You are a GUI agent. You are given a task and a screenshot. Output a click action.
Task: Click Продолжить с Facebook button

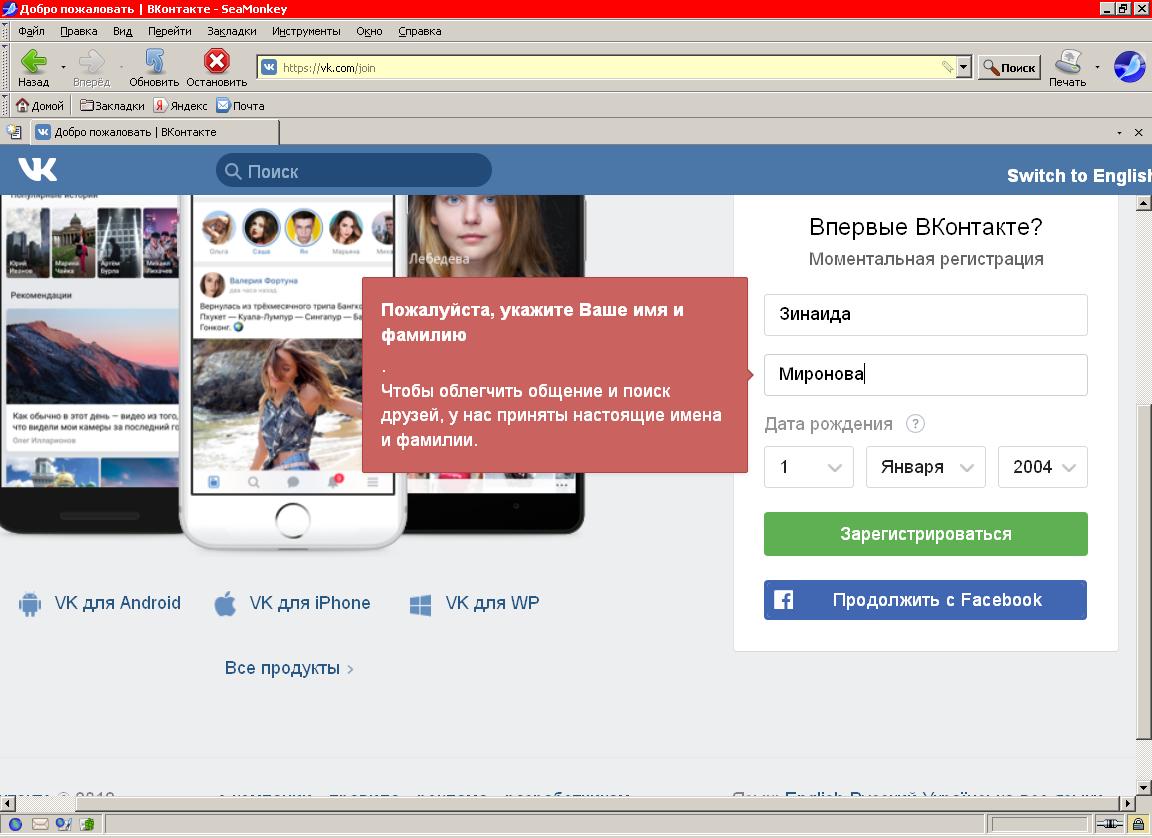tap(926, 600)
